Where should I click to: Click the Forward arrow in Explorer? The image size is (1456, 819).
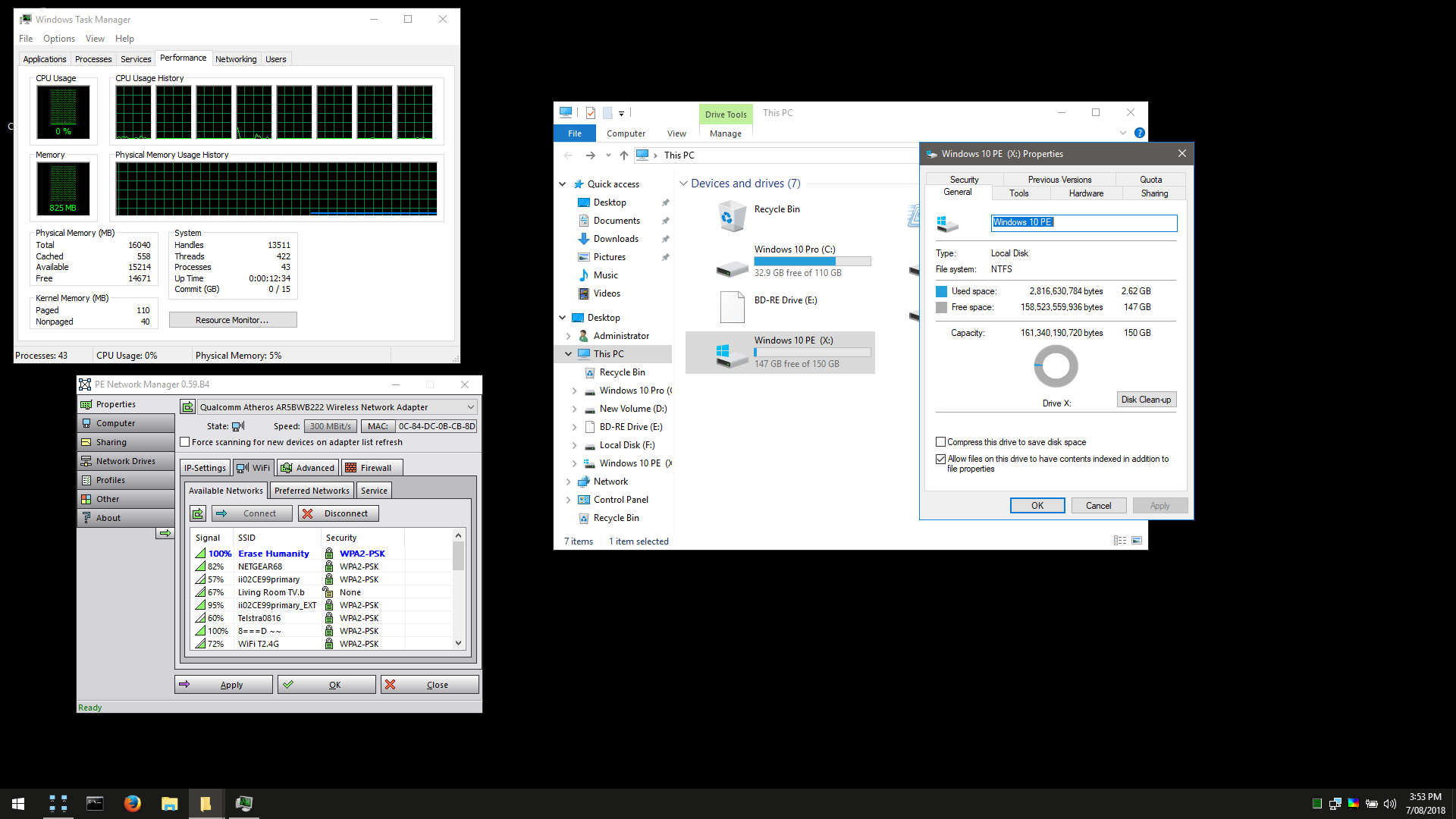[590, 155]
